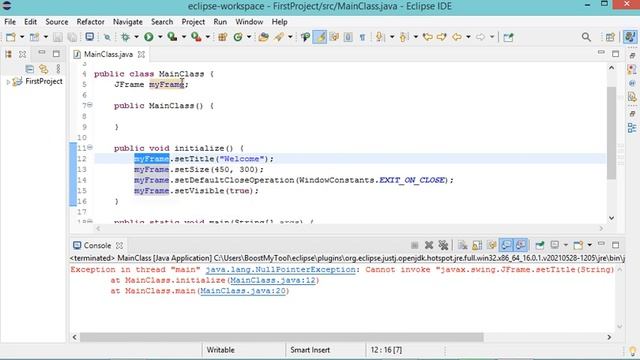This screenshot has width=640, height=360.
Task: Click Clear Console icon
Action: (462, 245)
